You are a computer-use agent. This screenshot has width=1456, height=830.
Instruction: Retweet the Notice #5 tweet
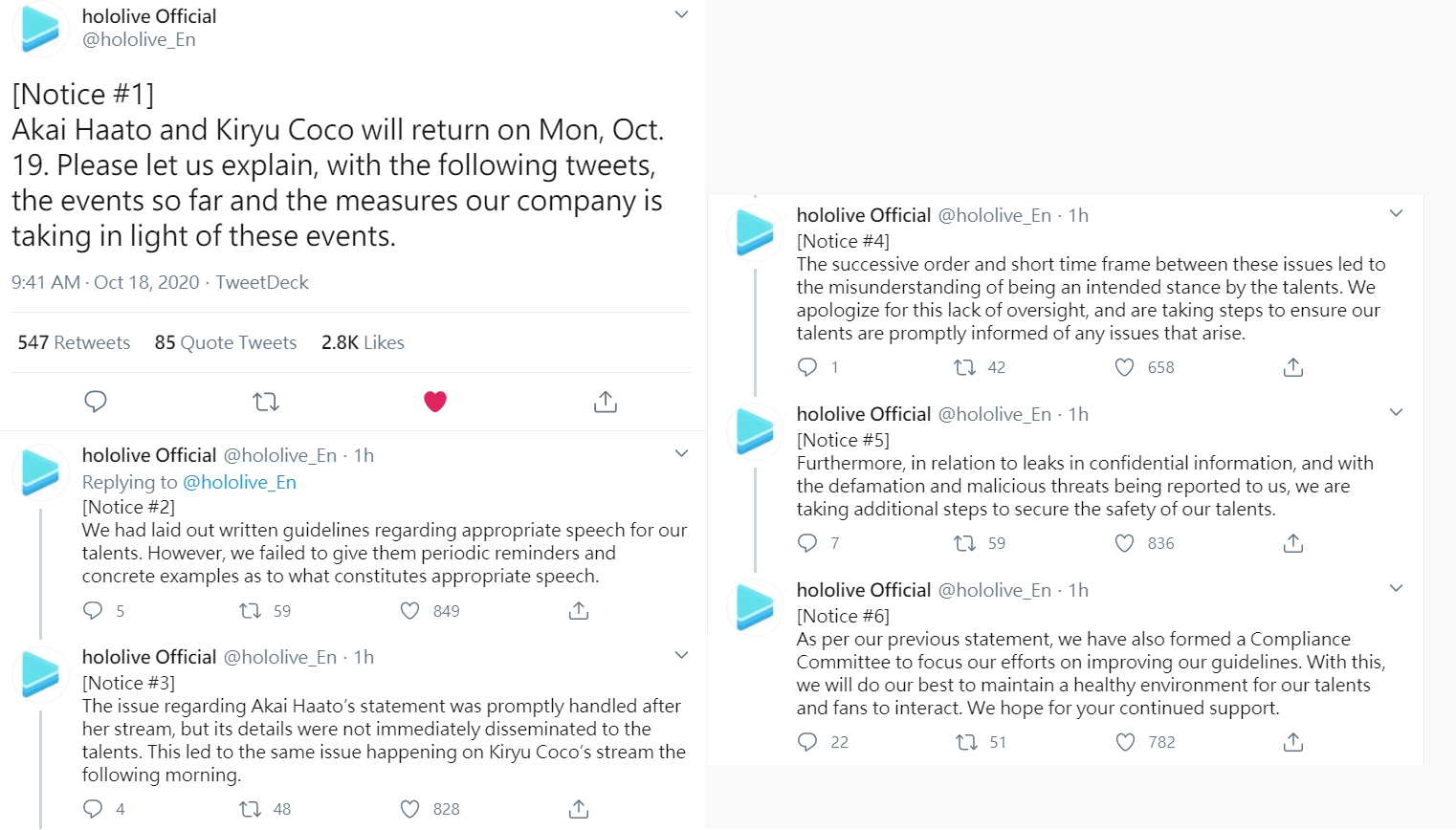coord(965,543)
